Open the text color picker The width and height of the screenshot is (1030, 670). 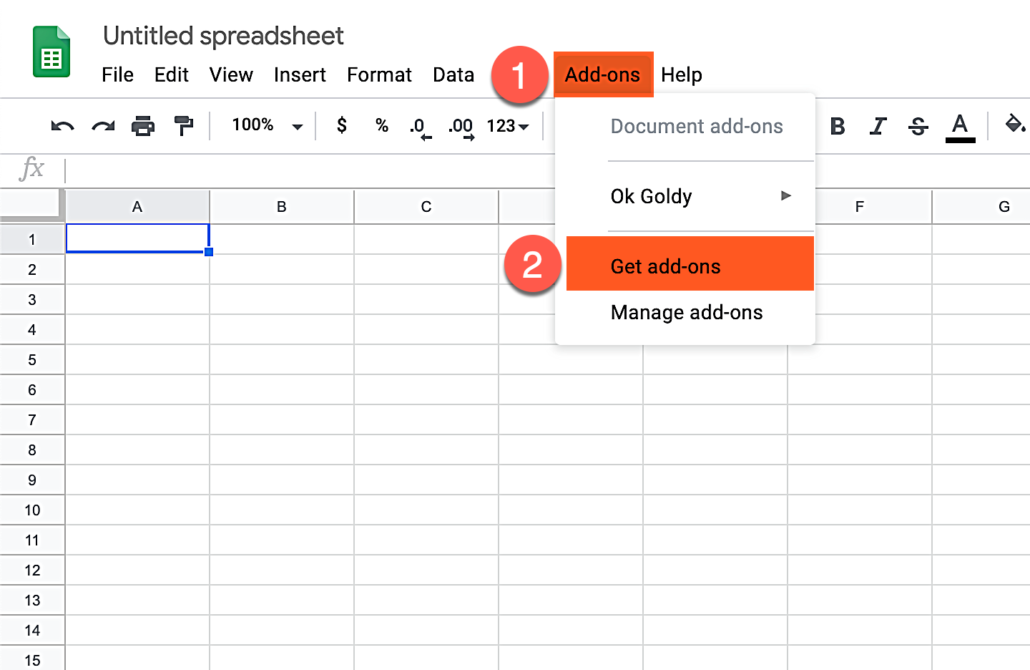tap(960, 127)
